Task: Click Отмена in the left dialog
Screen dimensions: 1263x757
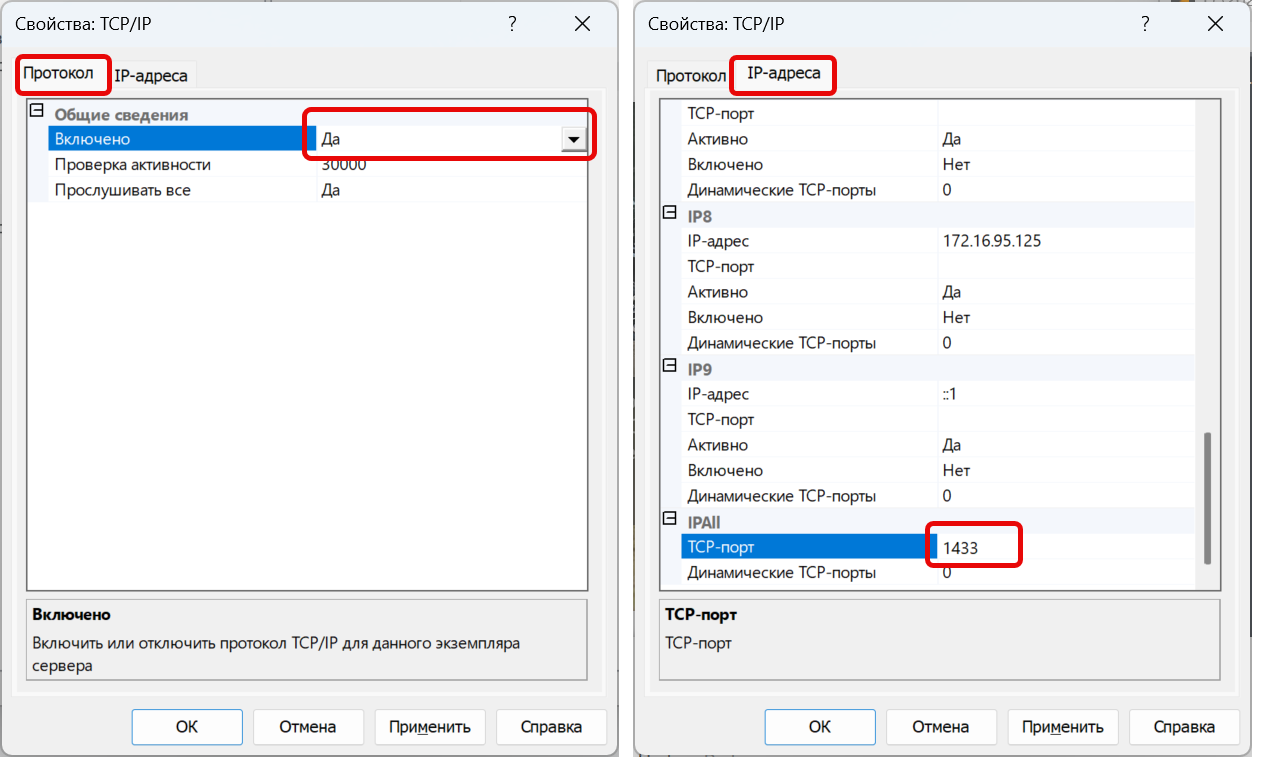Action: pyautogui.click(x=308, y=727)
